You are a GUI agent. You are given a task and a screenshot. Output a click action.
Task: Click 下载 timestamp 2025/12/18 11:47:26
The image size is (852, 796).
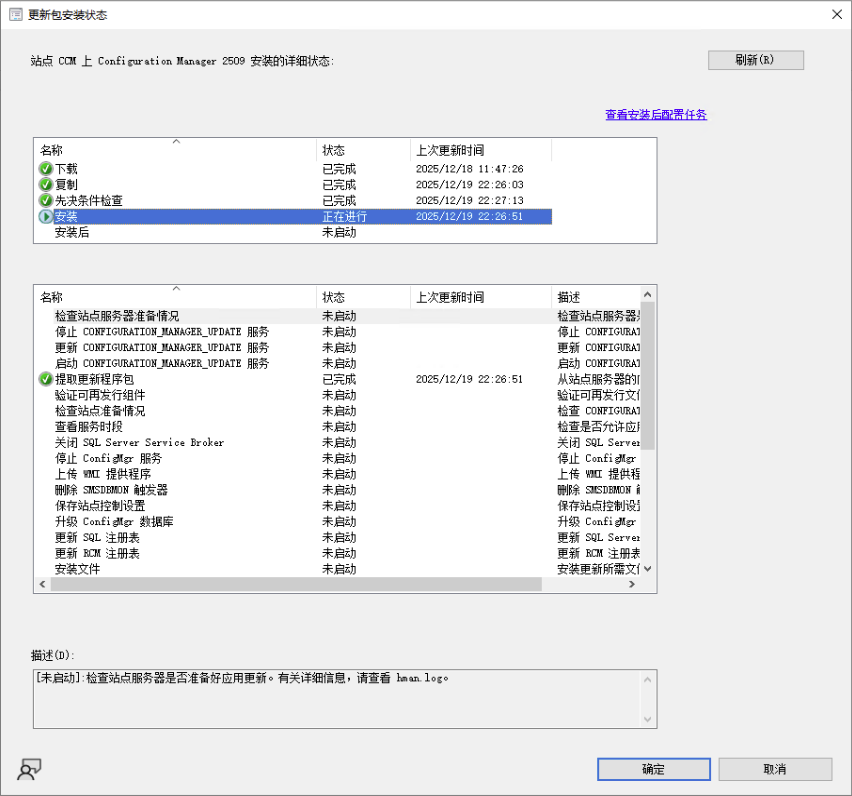tap(469, 168)
